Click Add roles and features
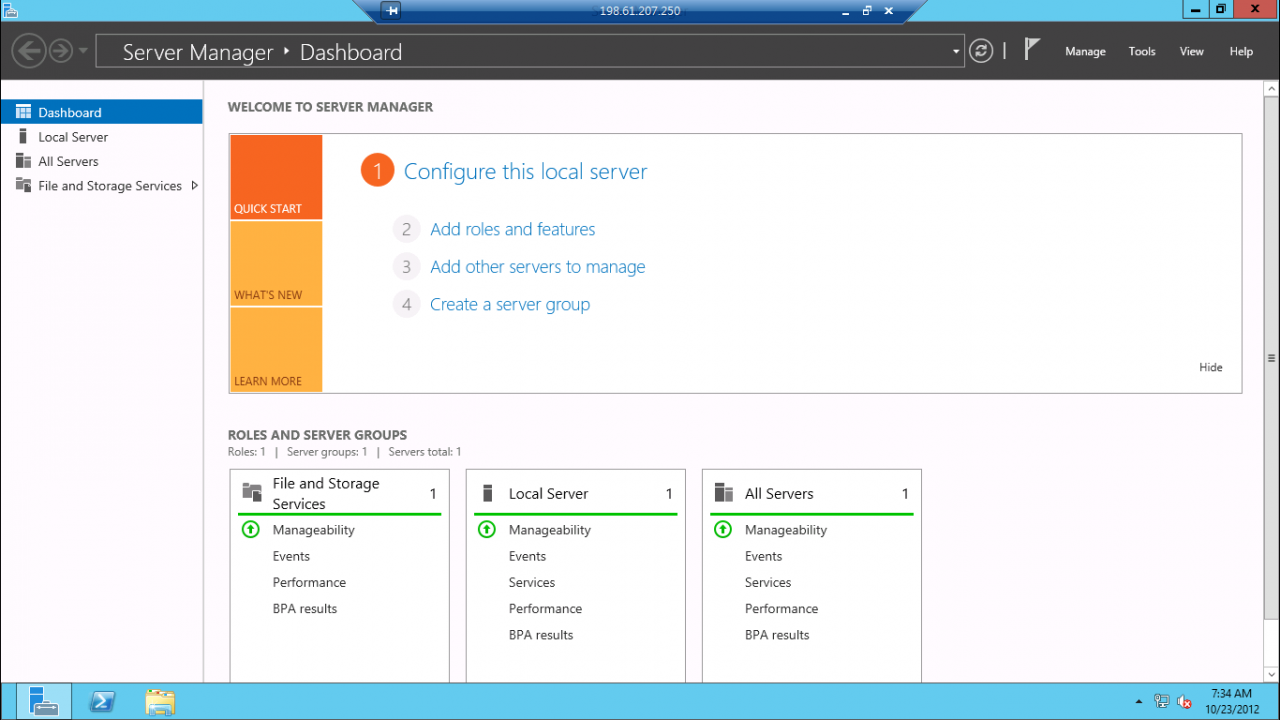Image resolution: width=1280 pixels, height=720 pixels. (512, 229)
